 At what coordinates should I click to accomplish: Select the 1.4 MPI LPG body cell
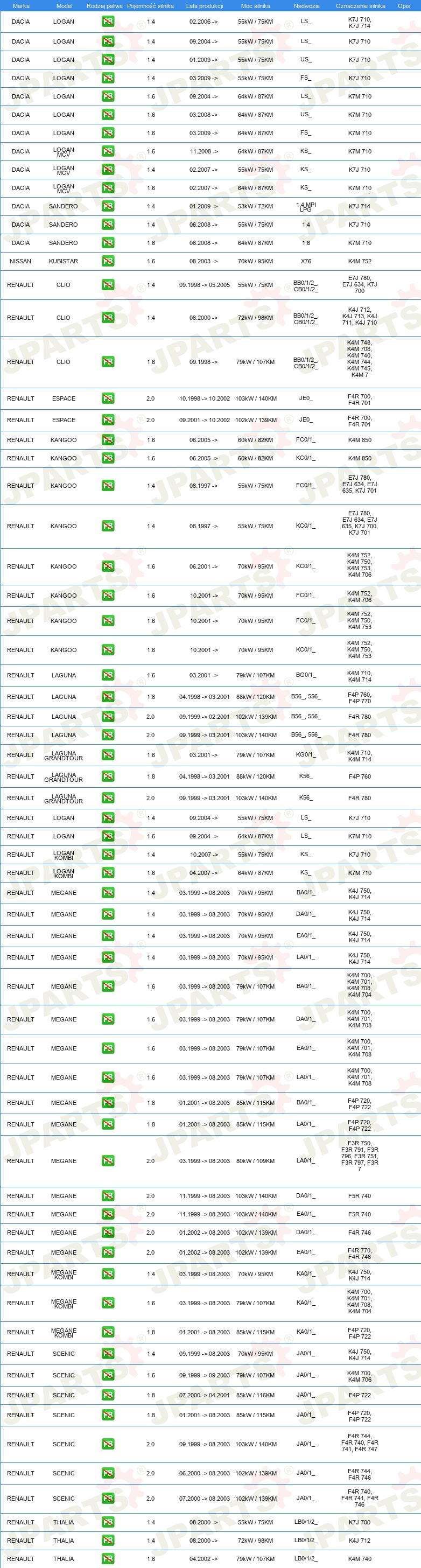[x=306, y=207]
